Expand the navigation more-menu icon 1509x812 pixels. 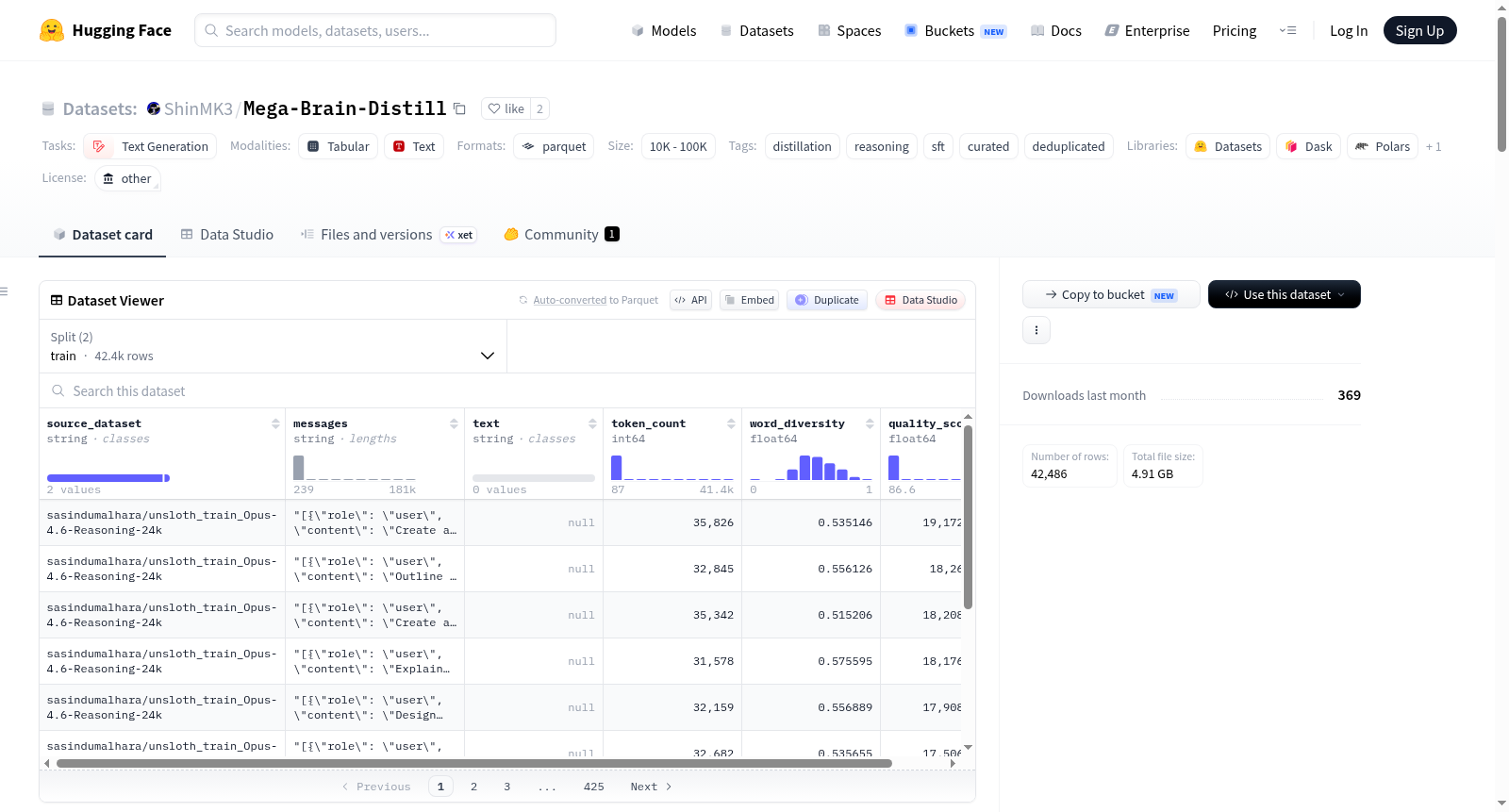[x=1287, y=31]
